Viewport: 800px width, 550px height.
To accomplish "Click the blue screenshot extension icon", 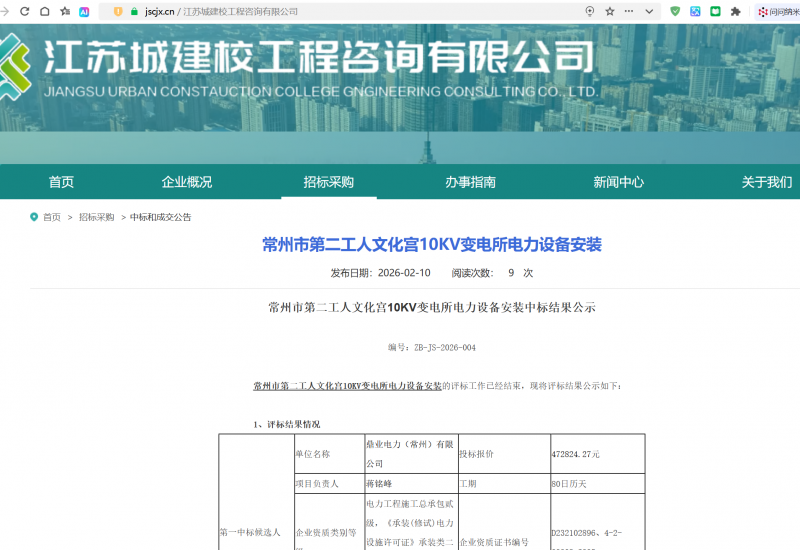I will 695,11.
